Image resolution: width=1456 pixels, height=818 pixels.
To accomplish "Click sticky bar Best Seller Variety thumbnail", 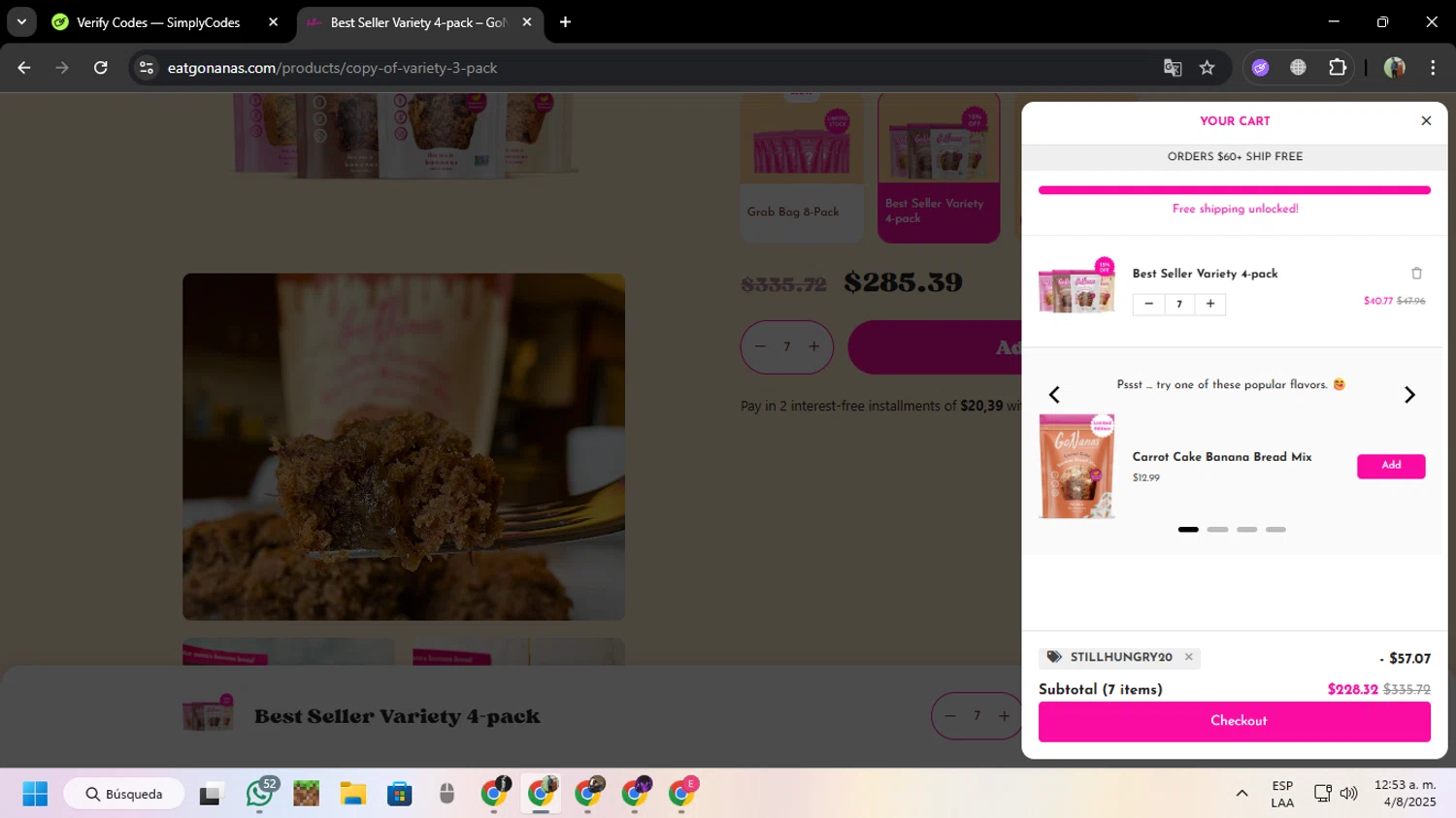I will 208,714.
